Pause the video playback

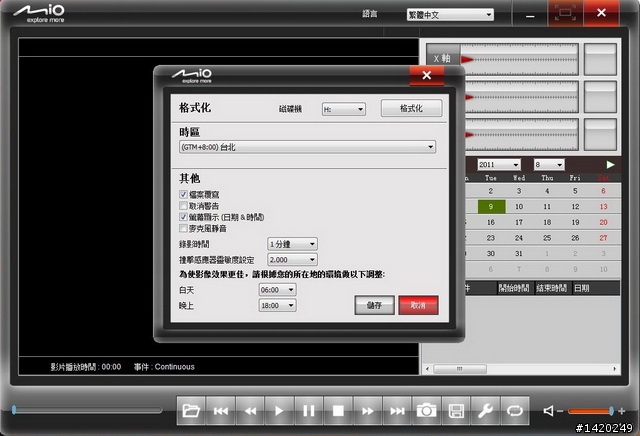pyautogui.click(x=309, y=411)
